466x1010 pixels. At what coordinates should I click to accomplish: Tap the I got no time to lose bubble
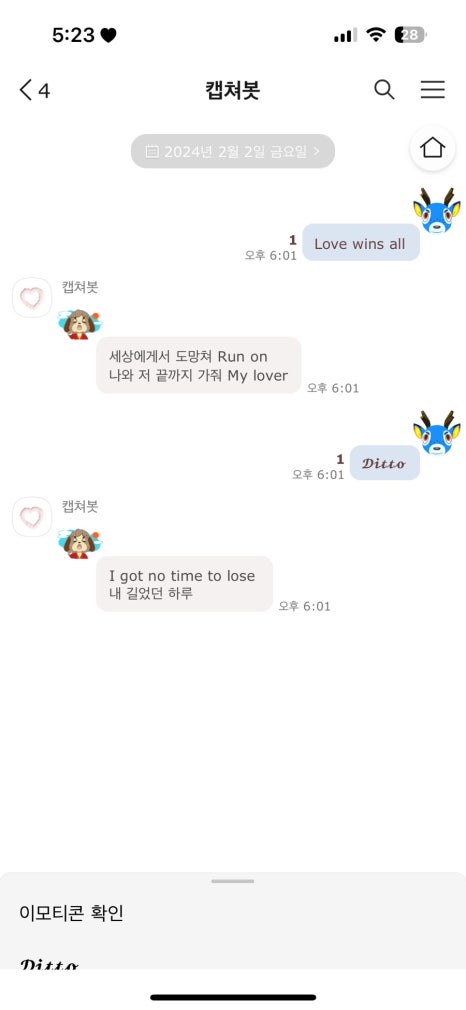184,584
